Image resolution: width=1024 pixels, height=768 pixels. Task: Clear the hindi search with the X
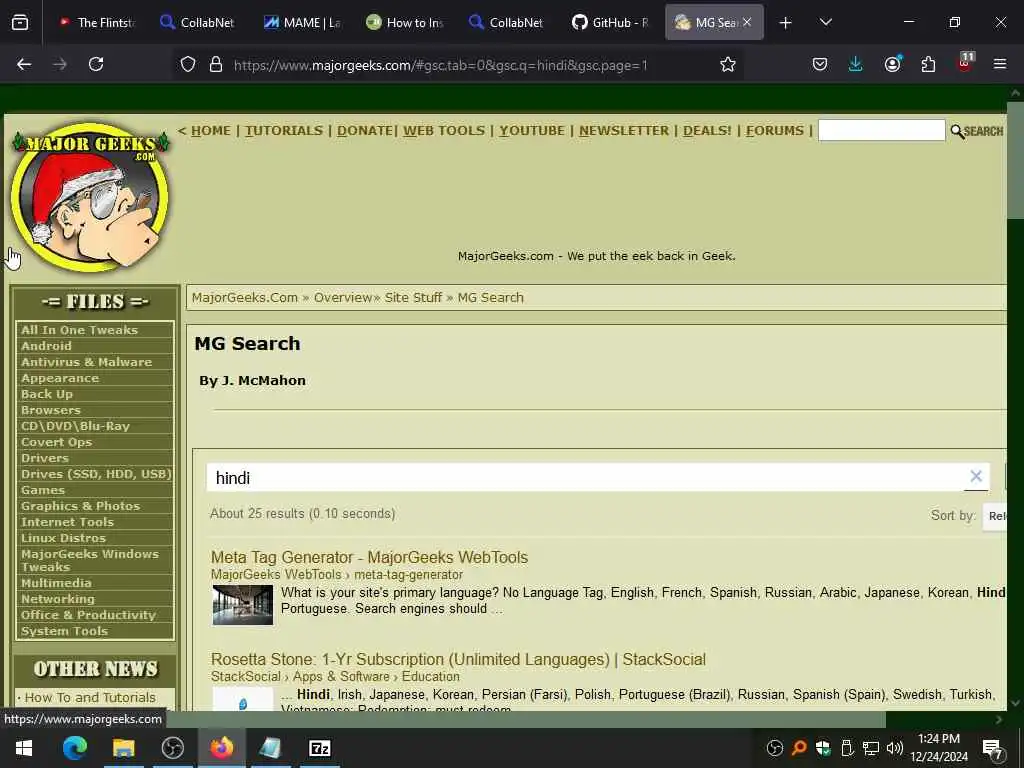coord(976,476)
